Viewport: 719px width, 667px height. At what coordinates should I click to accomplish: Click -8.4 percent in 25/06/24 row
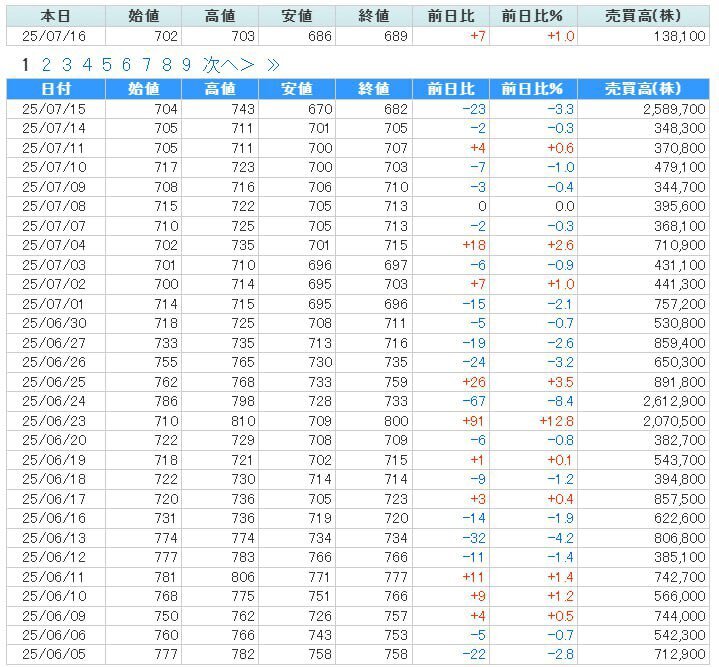tap(560, 401)
